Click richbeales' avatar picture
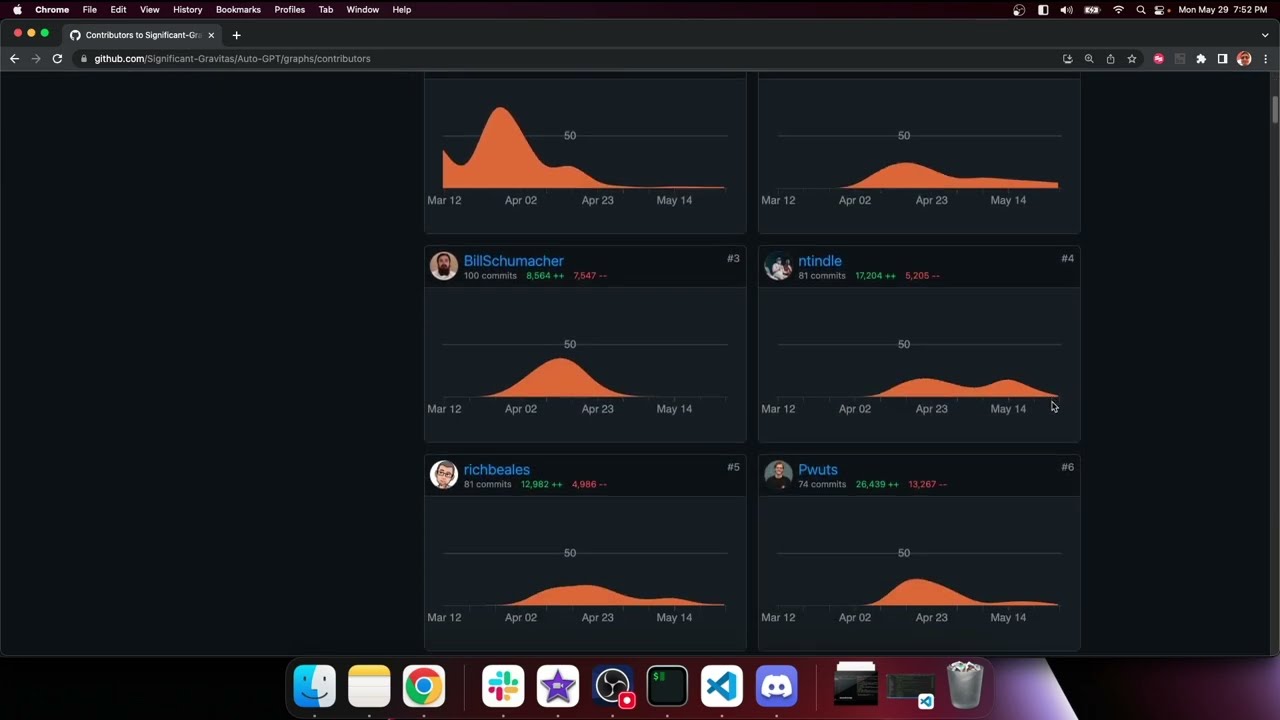 (444, 475)
